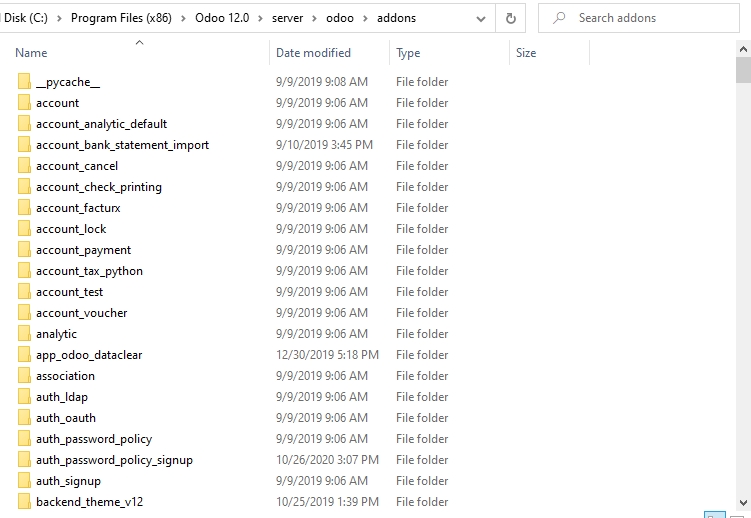This screenshot has height=518, width=751.
Task: Click the account_check_printing folder icon
Action: tap(24, 187)
